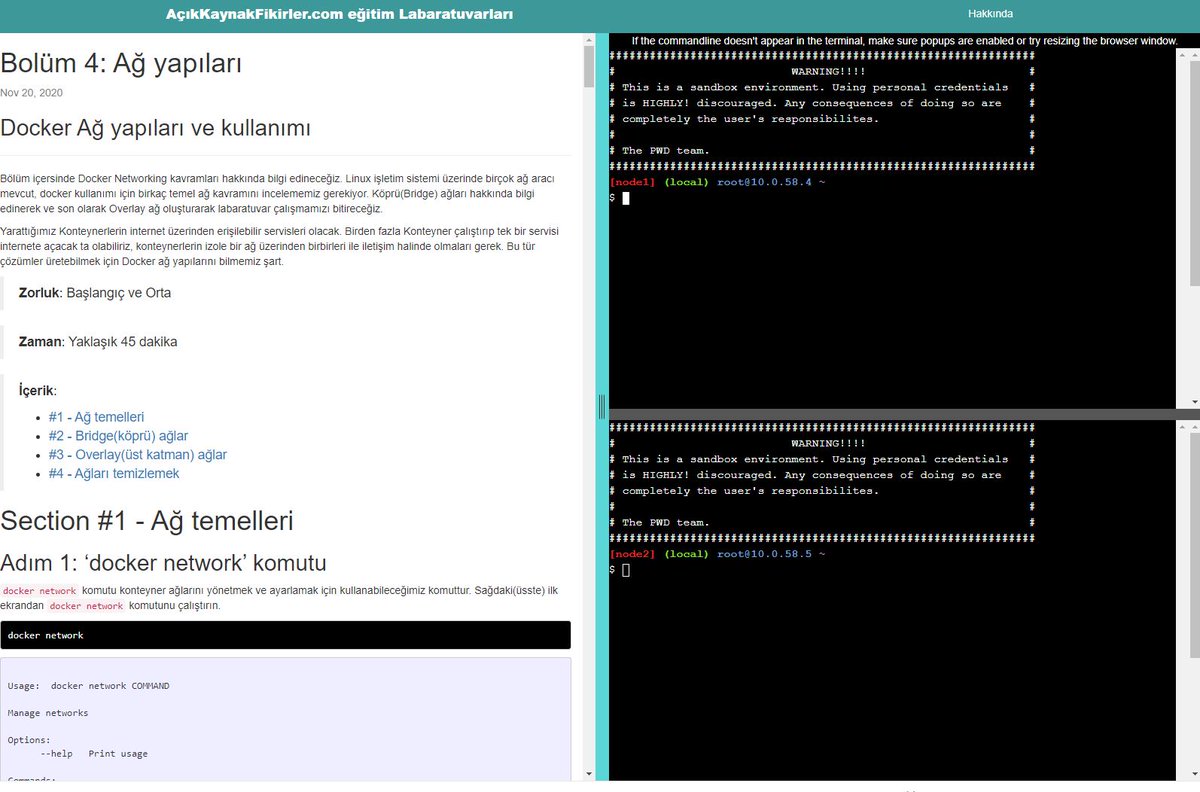Click the 'Manage networks' output line
Screen dimensions: 1200x792
coord(47,713)
